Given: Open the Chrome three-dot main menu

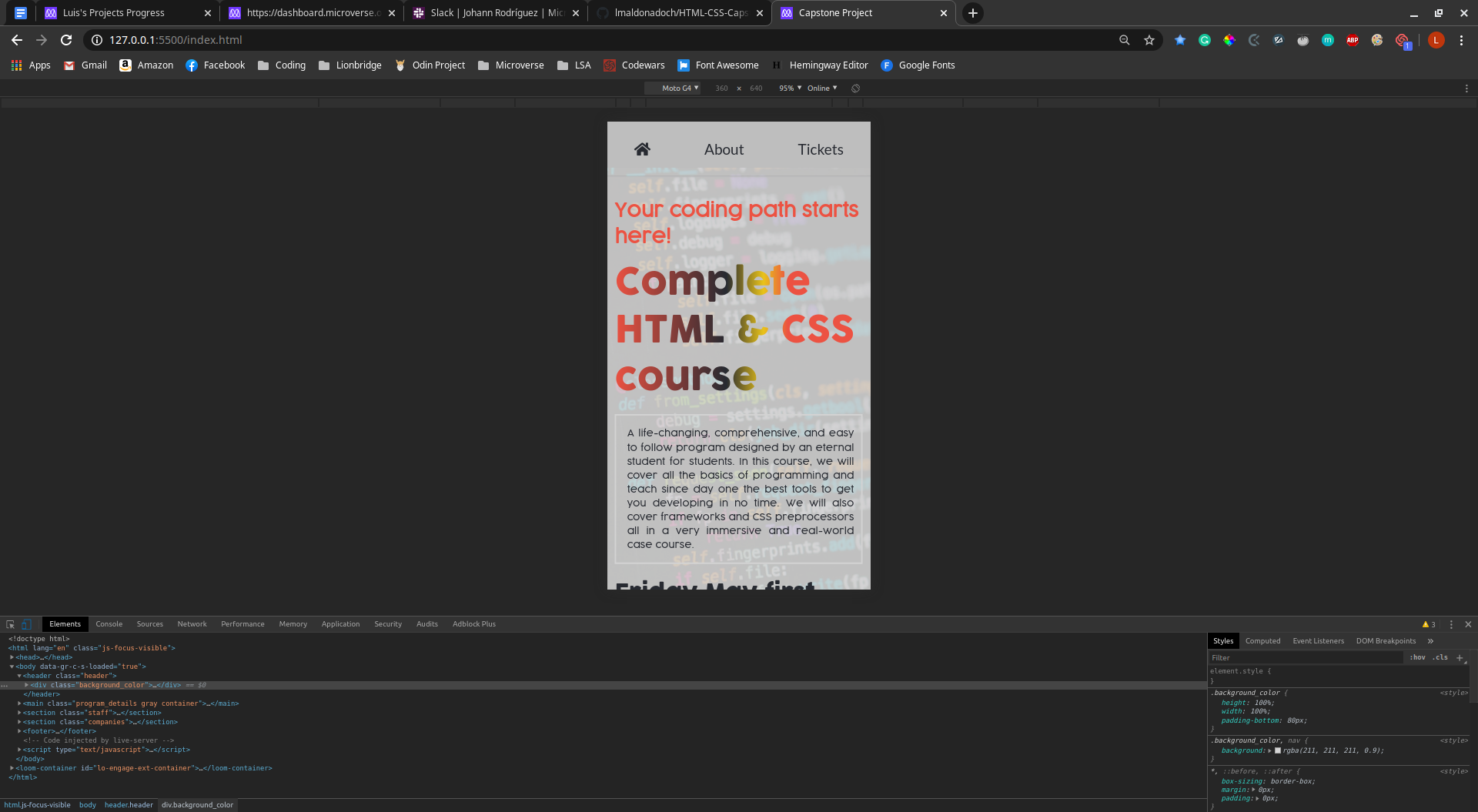Looking at the screenshot, I should pyautogui.click(x=1461, y=40).
